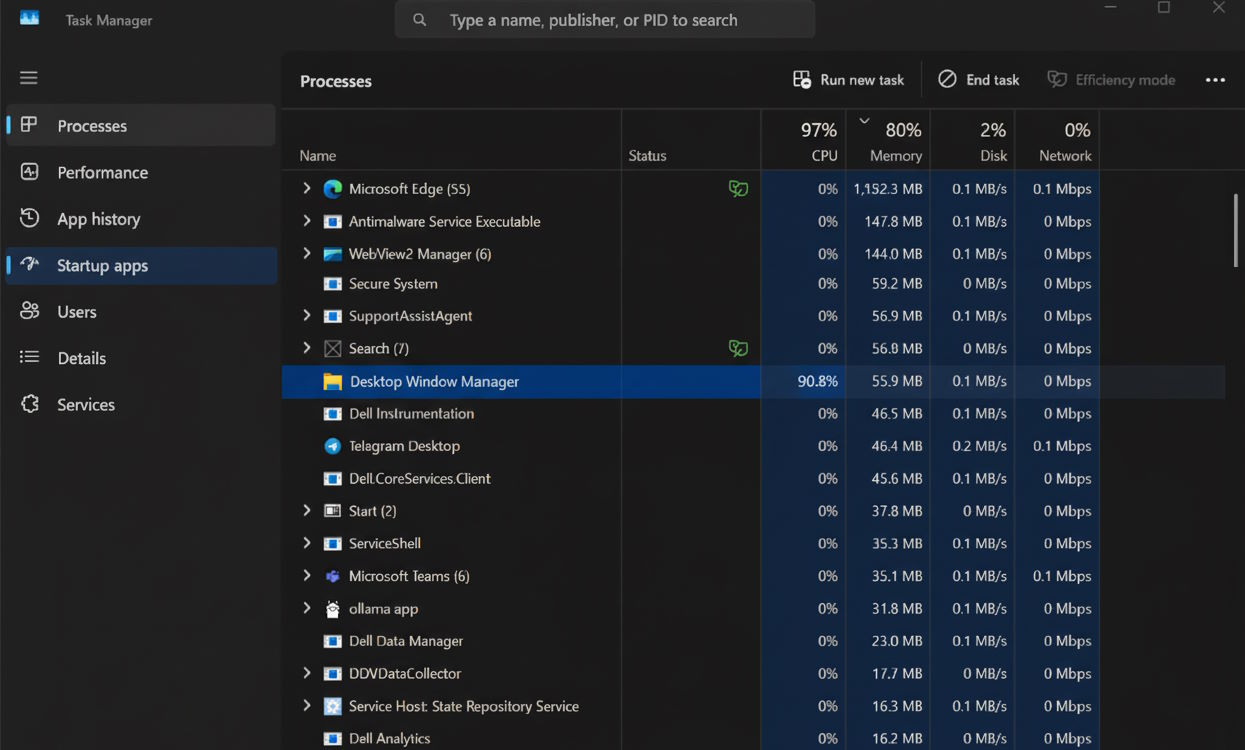Click Edge's green efficiency leaf status icon
The width and height of the screenshot is (1245, 750).
point(738,189)
